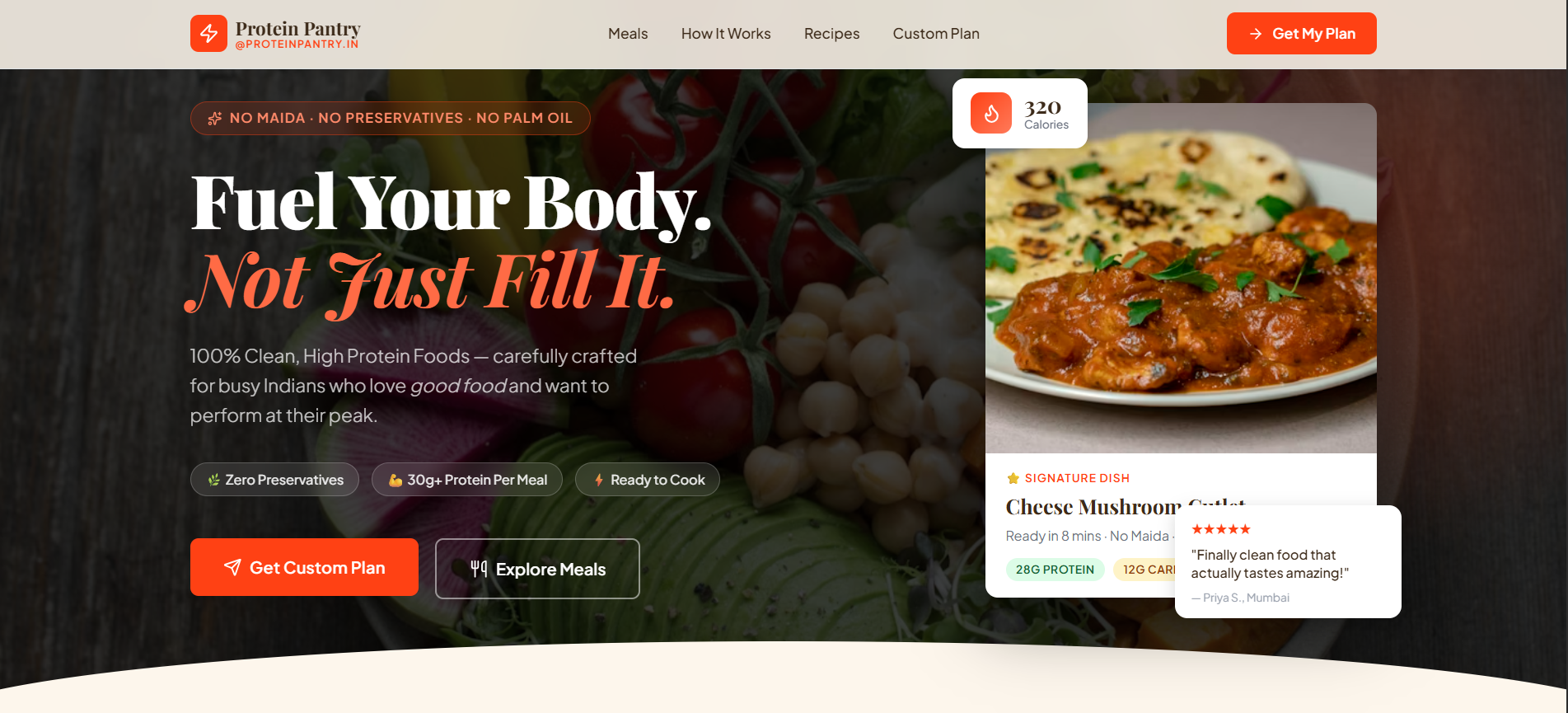The width and height of the screenshot is (1568, 713).
Task: Click the bolt icon on Ready to Cook
Action: tap(599, 480)
